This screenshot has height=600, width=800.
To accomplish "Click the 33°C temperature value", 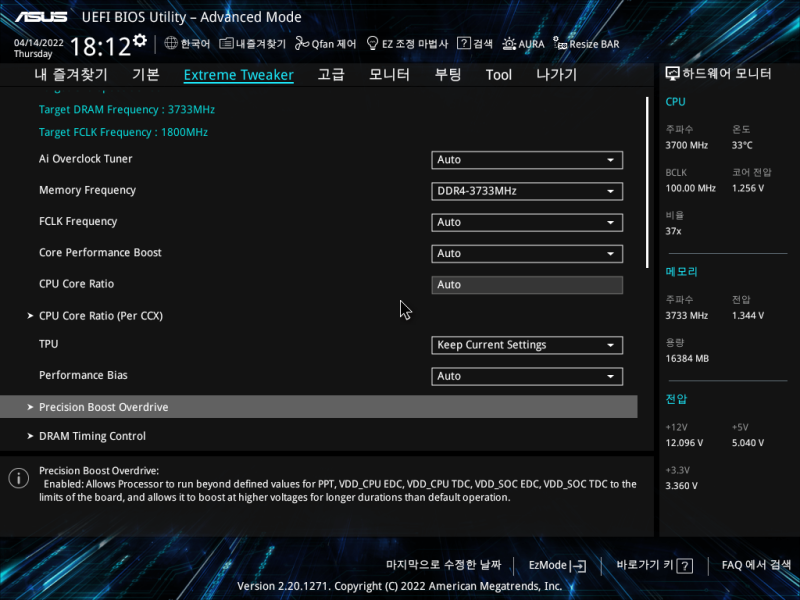I will [x=742, y=145].
